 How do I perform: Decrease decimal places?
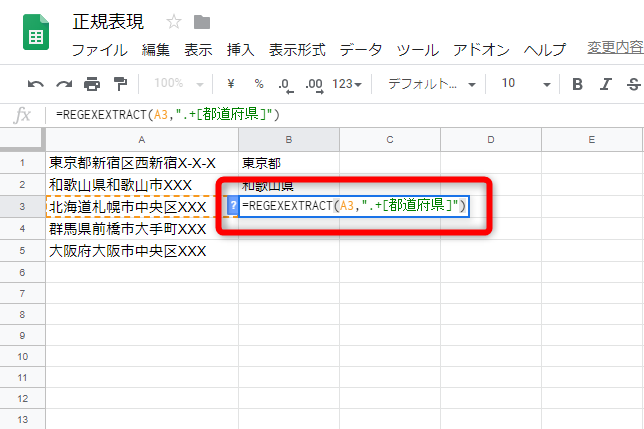point(286,85)
